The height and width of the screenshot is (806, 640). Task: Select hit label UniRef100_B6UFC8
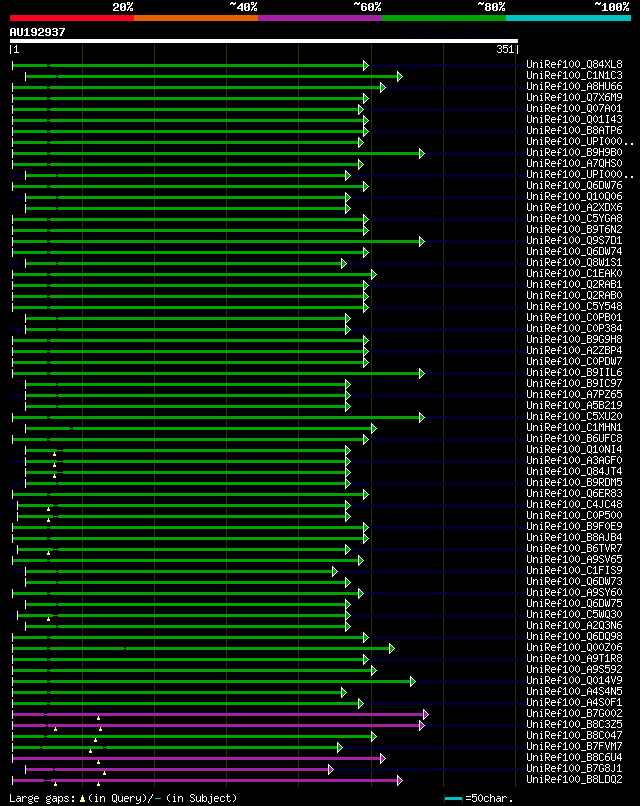(574, 438)
